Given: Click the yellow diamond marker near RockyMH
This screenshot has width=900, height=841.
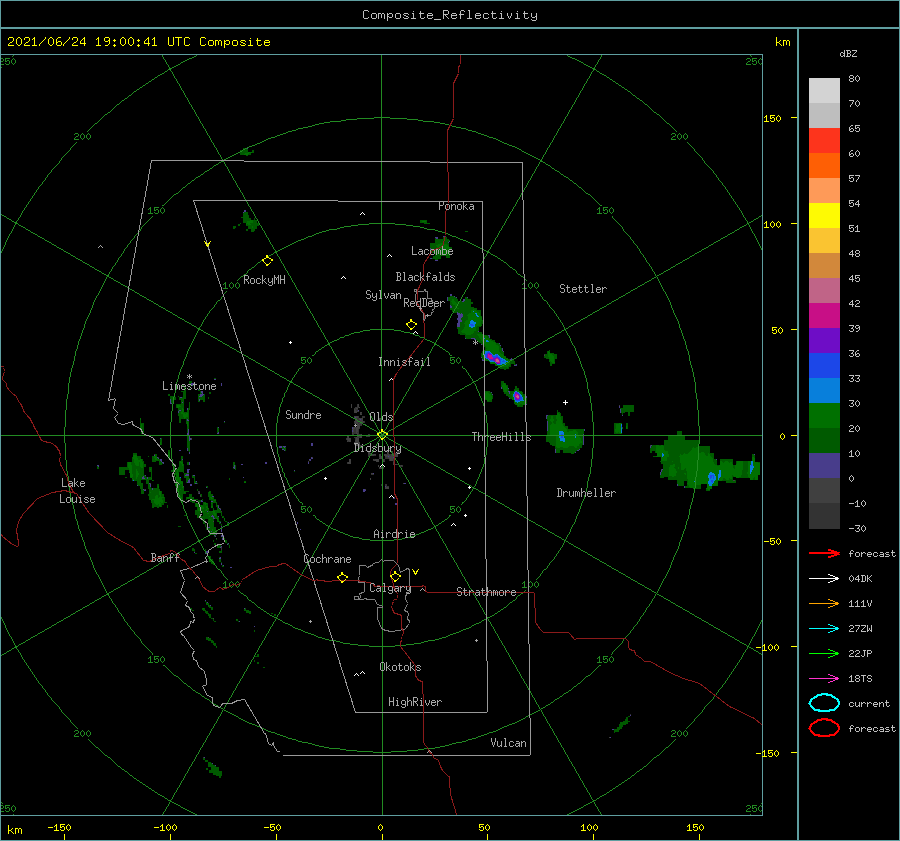Looking at the screenshot, I should point(267,261).
